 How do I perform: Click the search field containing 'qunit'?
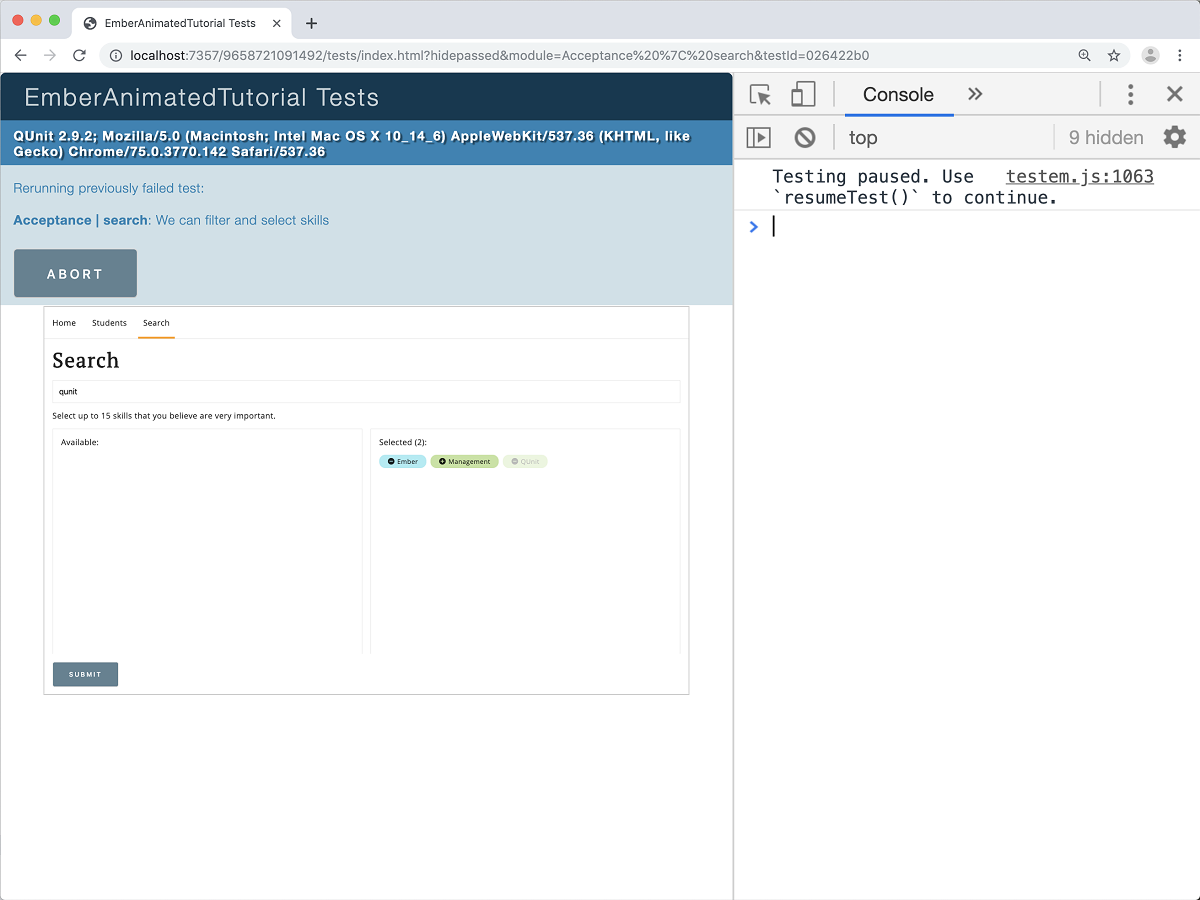366,391
